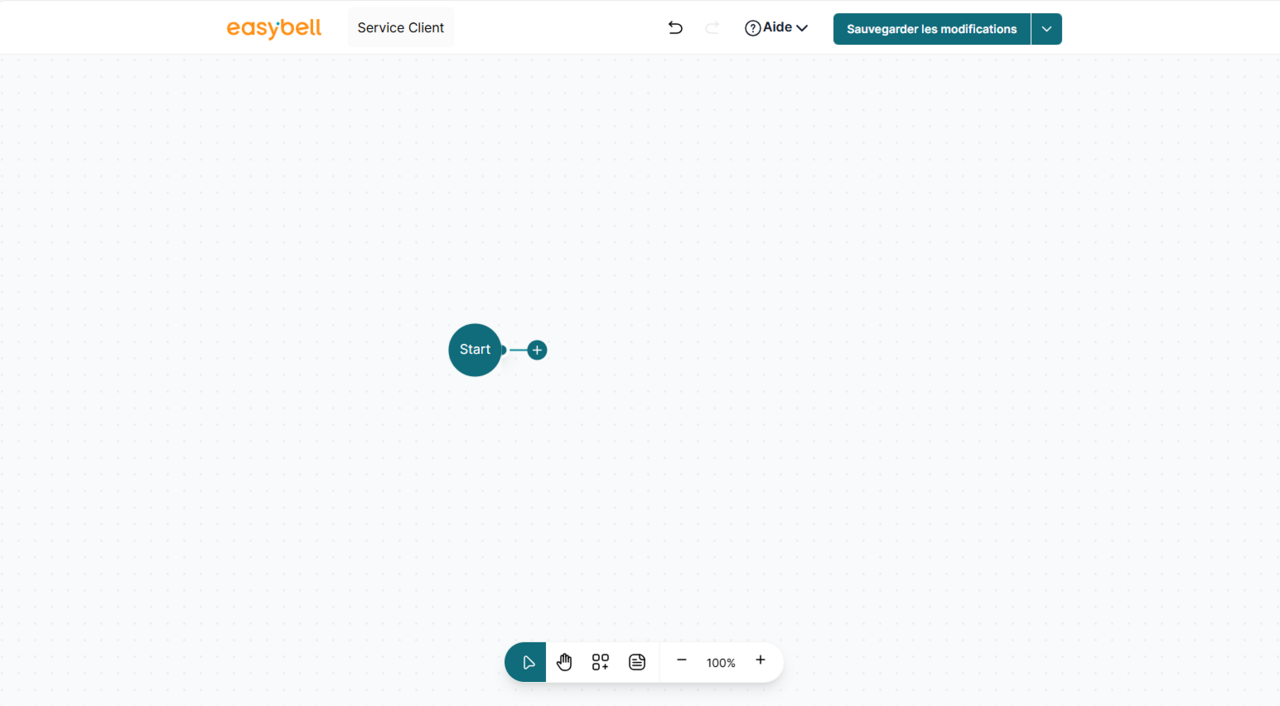Click the redo arrow icon

click(712, 28)
